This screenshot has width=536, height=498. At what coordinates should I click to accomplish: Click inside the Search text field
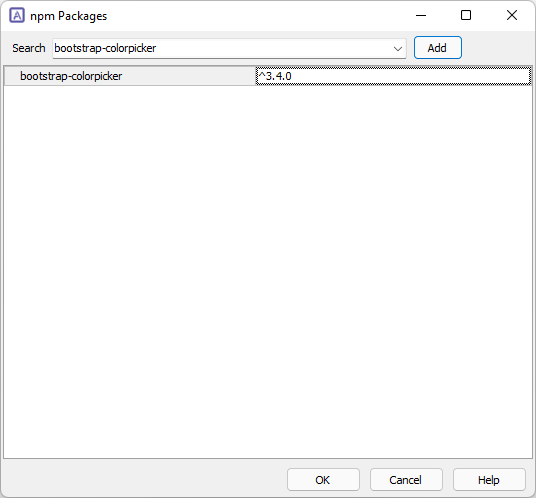click(221, 49)
